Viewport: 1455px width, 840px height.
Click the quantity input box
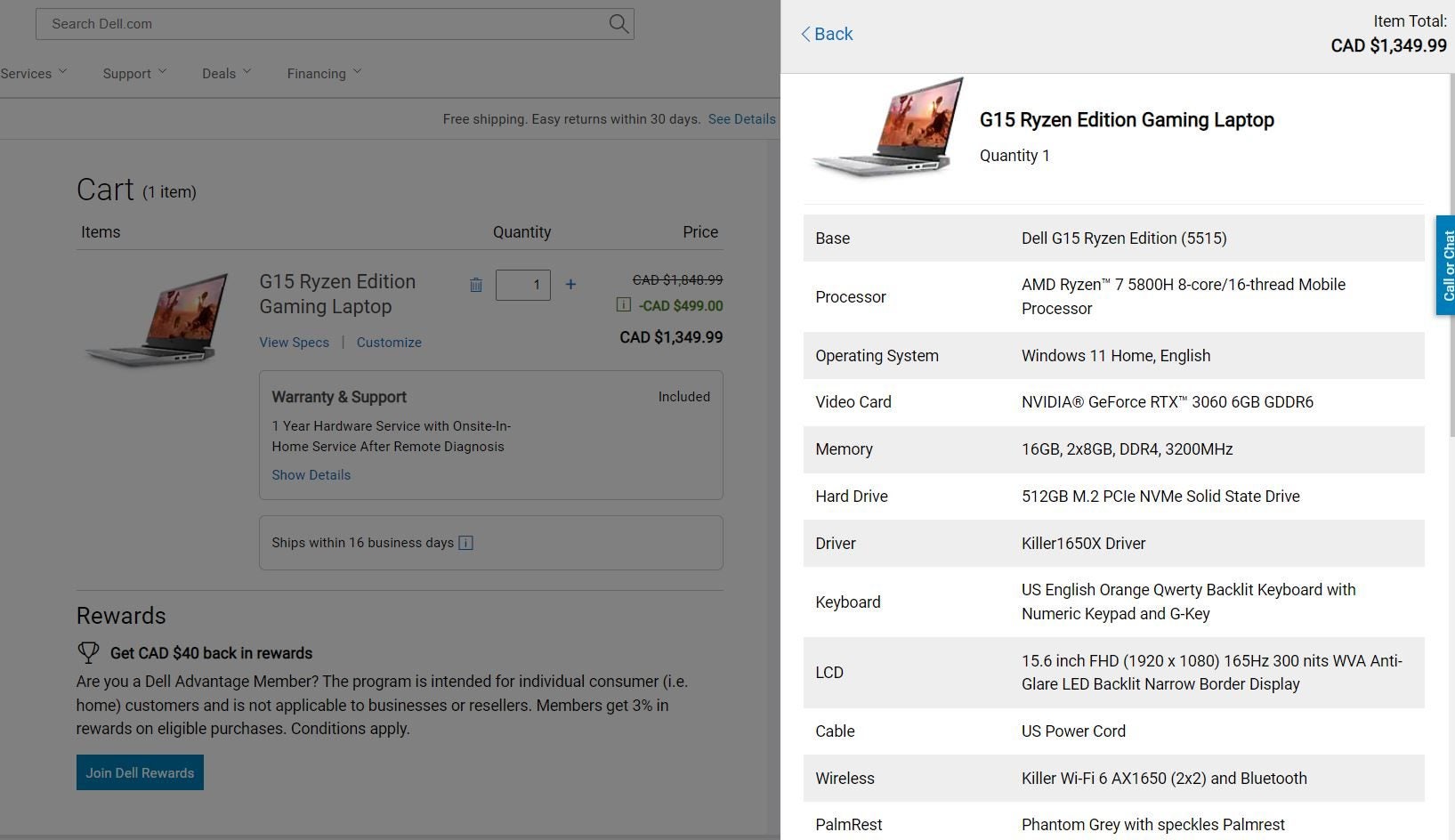523,285
